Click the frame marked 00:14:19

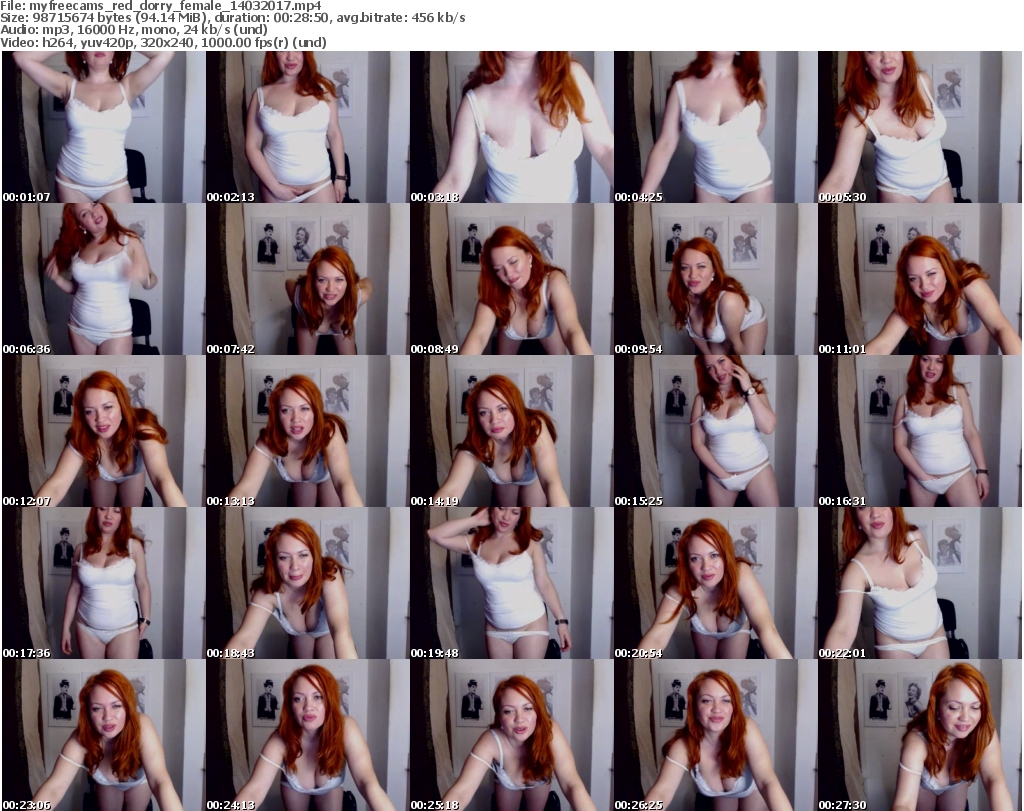(511, 432)
